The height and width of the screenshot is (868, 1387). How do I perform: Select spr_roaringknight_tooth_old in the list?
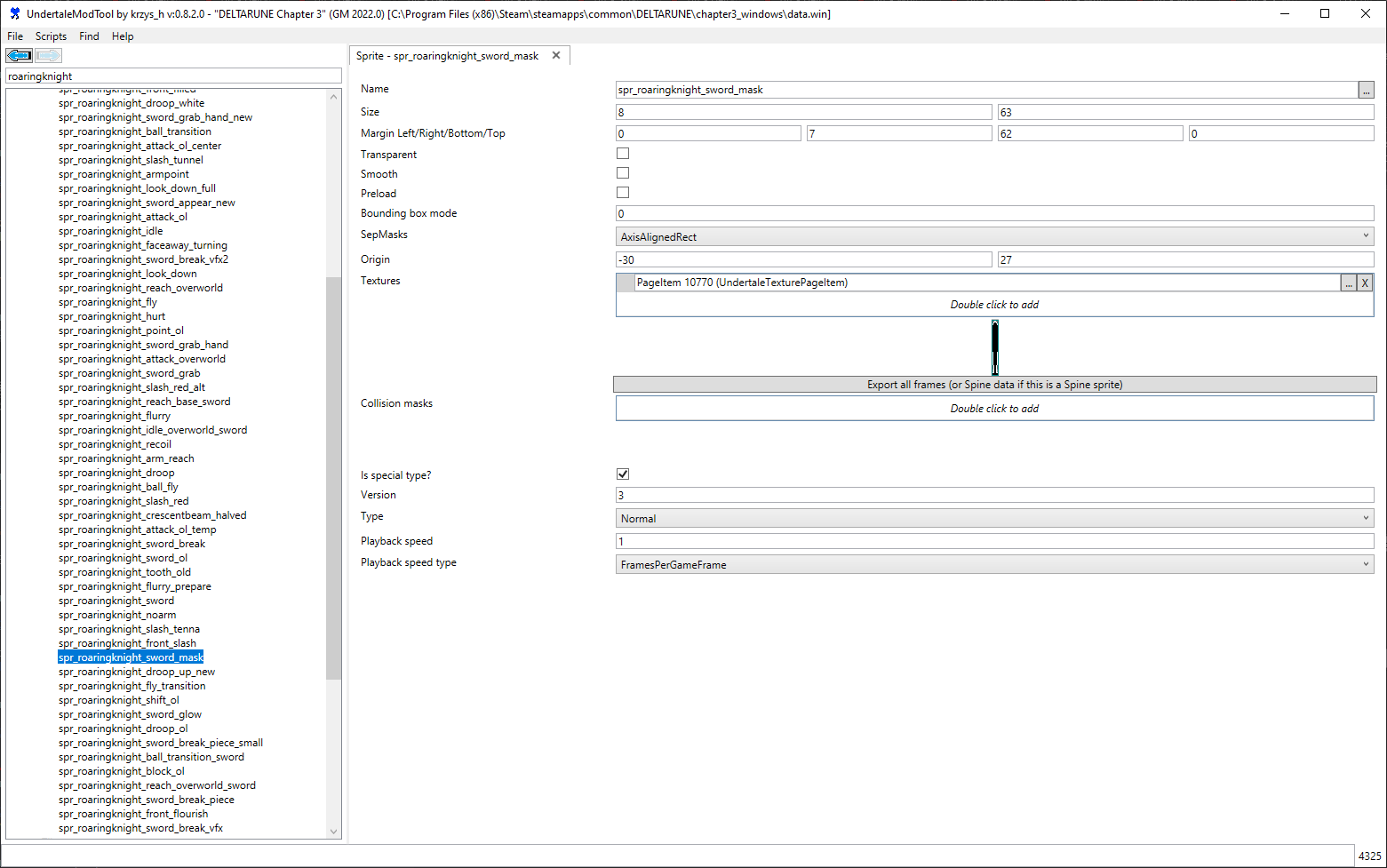coord(124,572)
